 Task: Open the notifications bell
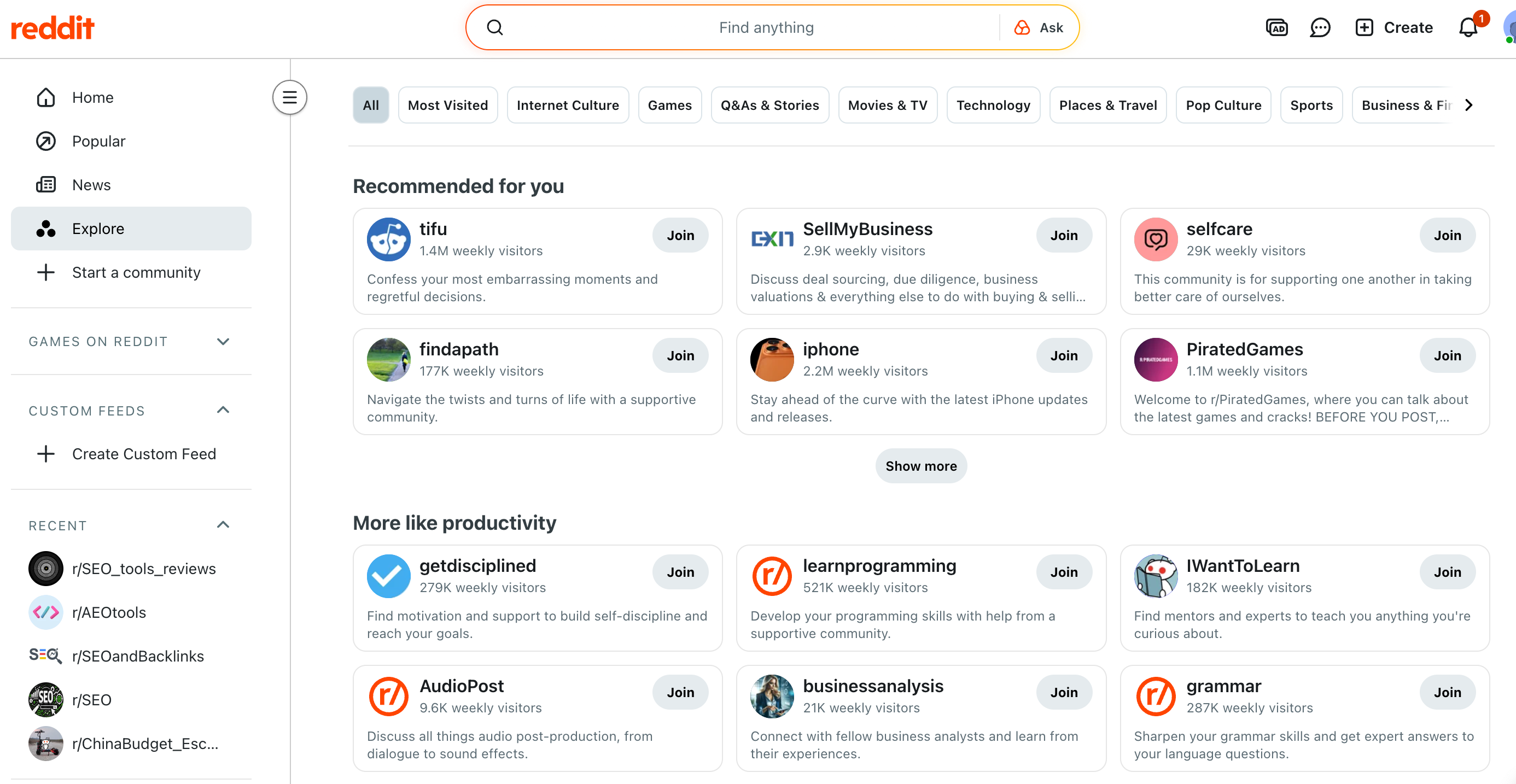tap(1468, 28)
